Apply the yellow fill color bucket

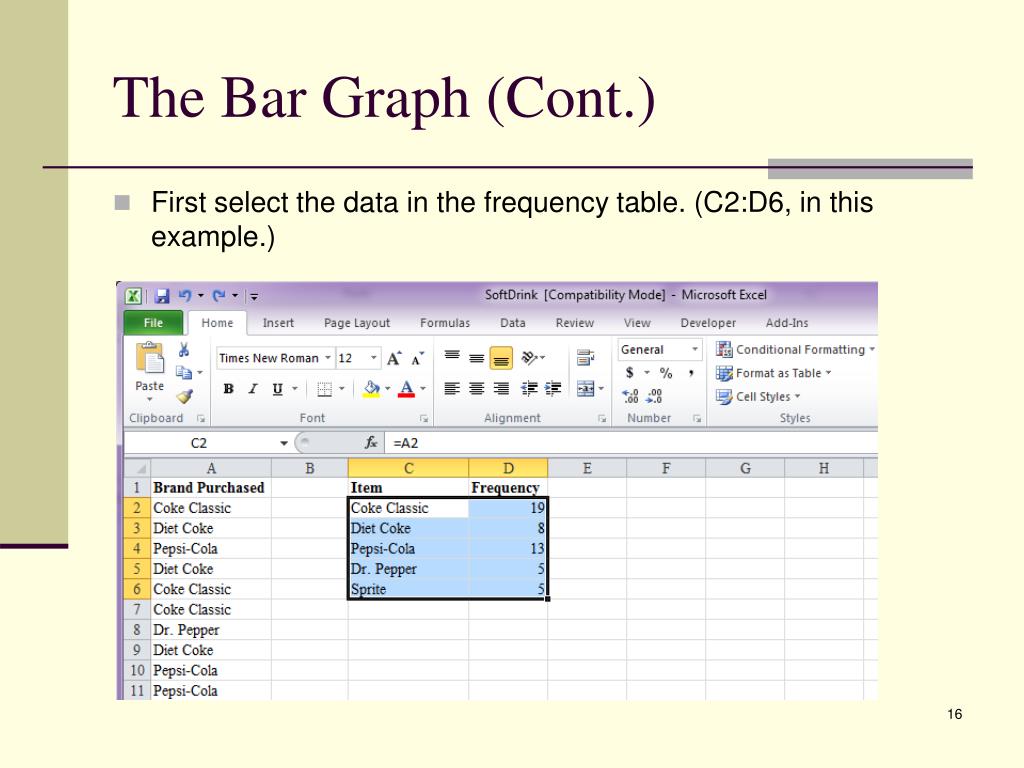pos(372,389)
